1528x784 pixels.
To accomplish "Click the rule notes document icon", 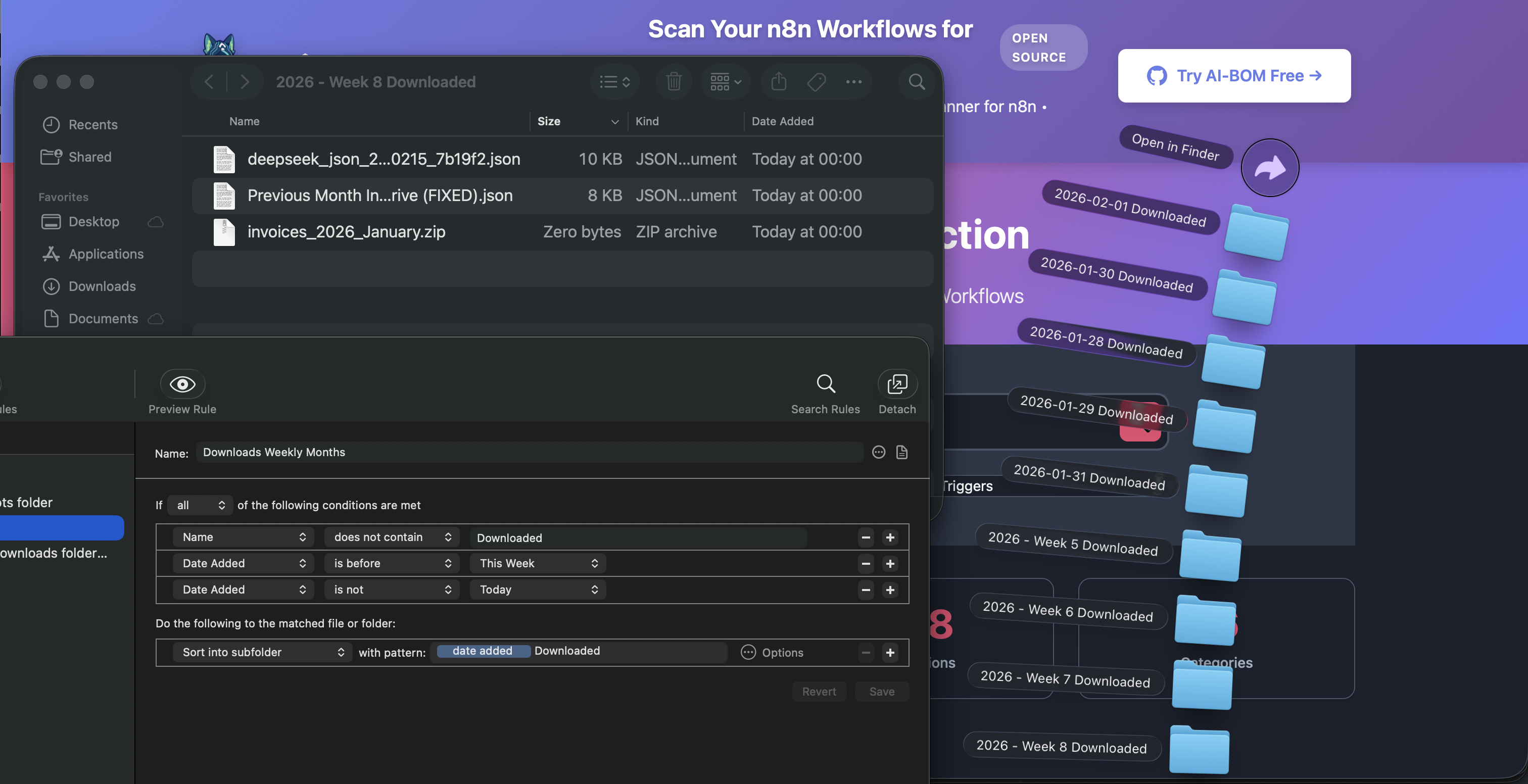I will [x=901, y=453].
